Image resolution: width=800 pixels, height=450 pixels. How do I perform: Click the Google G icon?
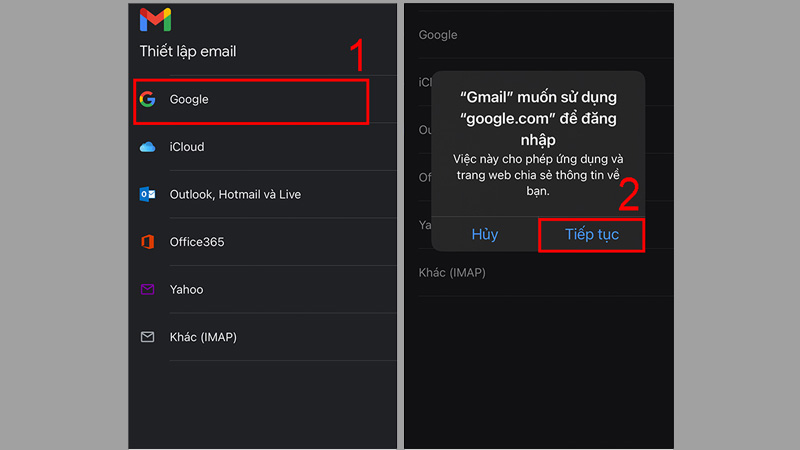(x=147, y=99)
